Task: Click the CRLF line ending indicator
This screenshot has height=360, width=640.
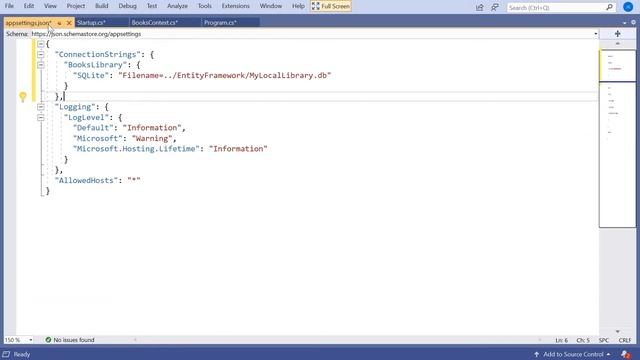Action: click(x=624, y=340)
